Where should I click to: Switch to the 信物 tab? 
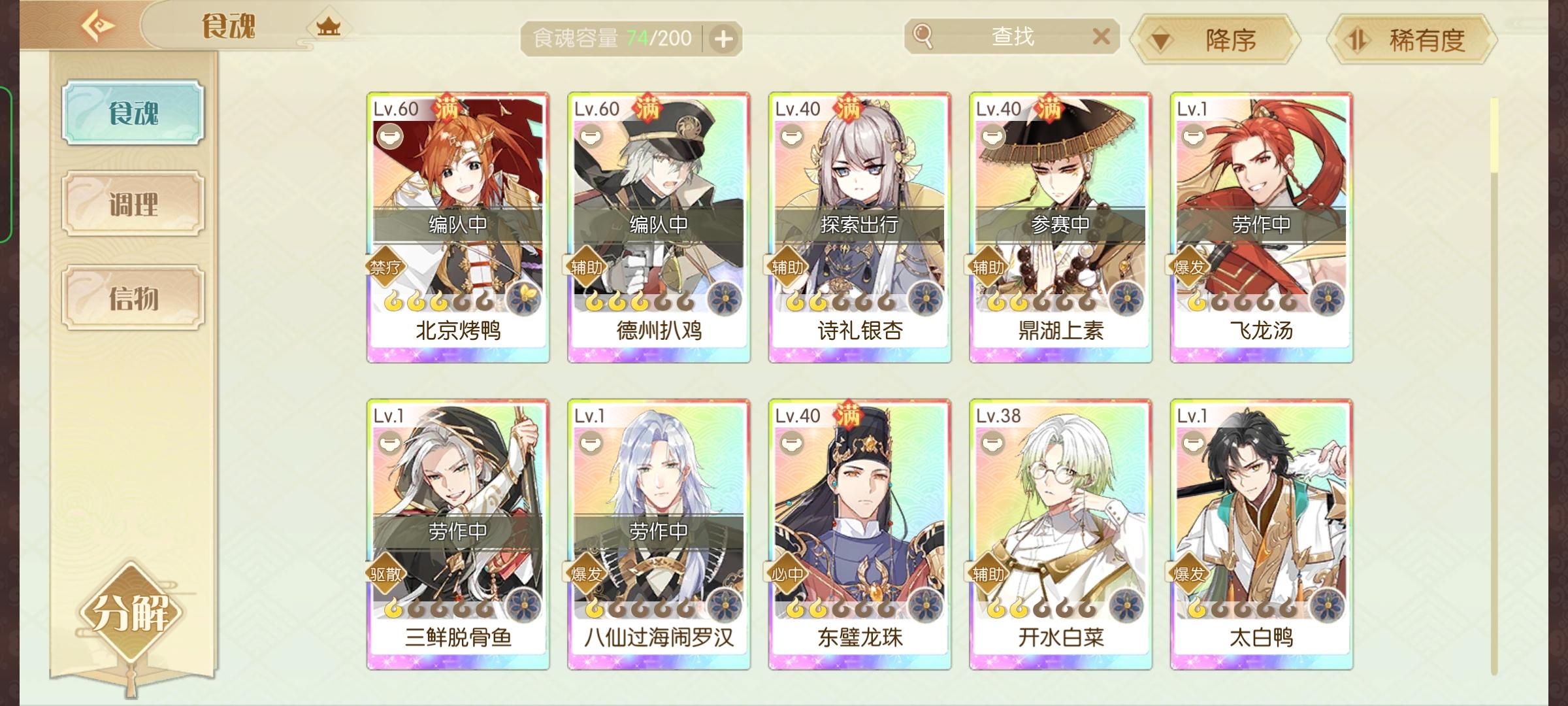pyautogui.click(x=133, y=297)
